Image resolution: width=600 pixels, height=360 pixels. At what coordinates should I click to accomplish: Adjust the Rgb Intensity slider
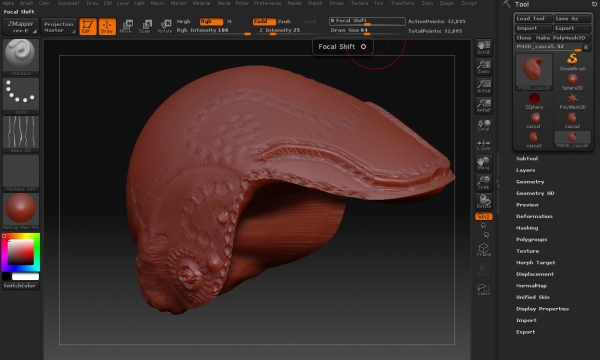click(214, 31)
